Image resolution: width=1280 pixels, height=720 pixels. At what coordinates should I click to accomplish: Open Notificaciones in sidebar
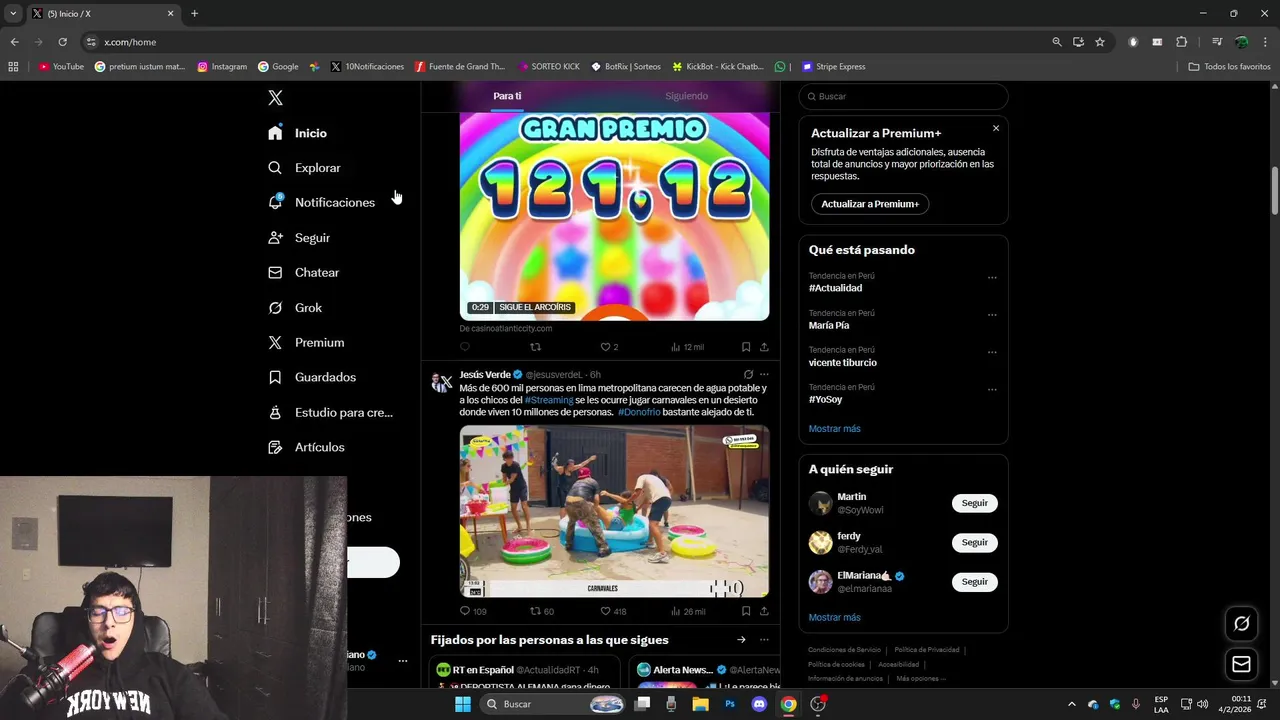(x=322, y=202)
